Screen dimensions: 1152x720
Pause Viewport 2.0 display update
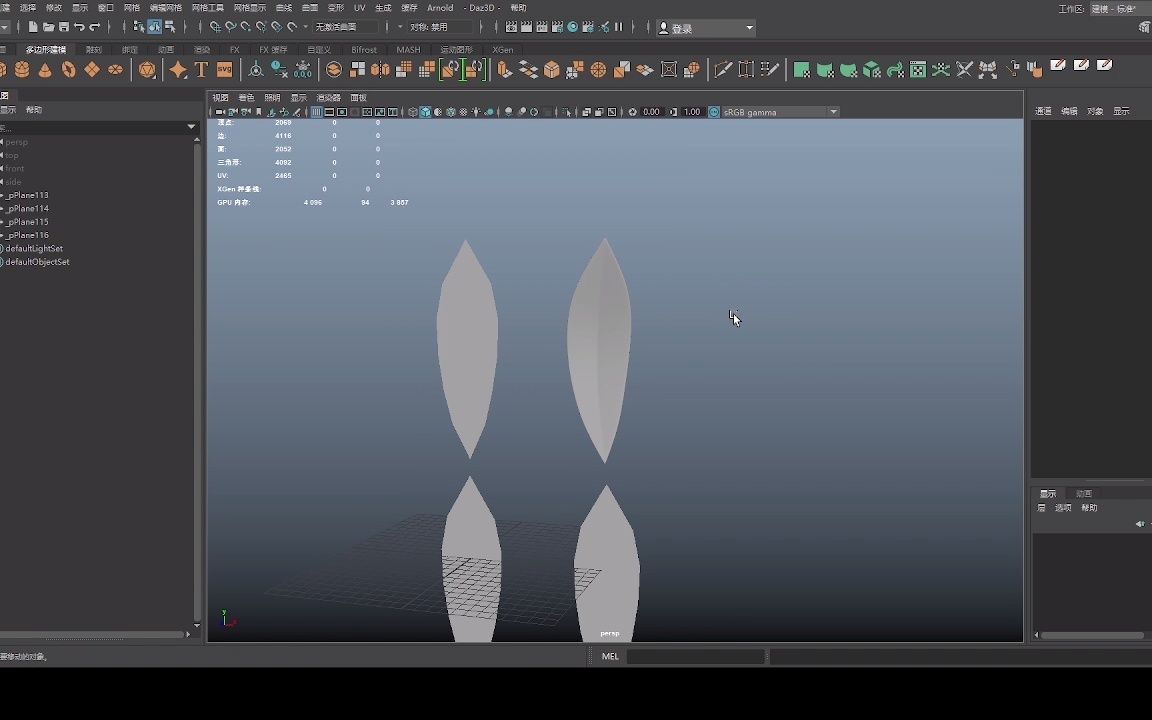click(x=619, y=27)
